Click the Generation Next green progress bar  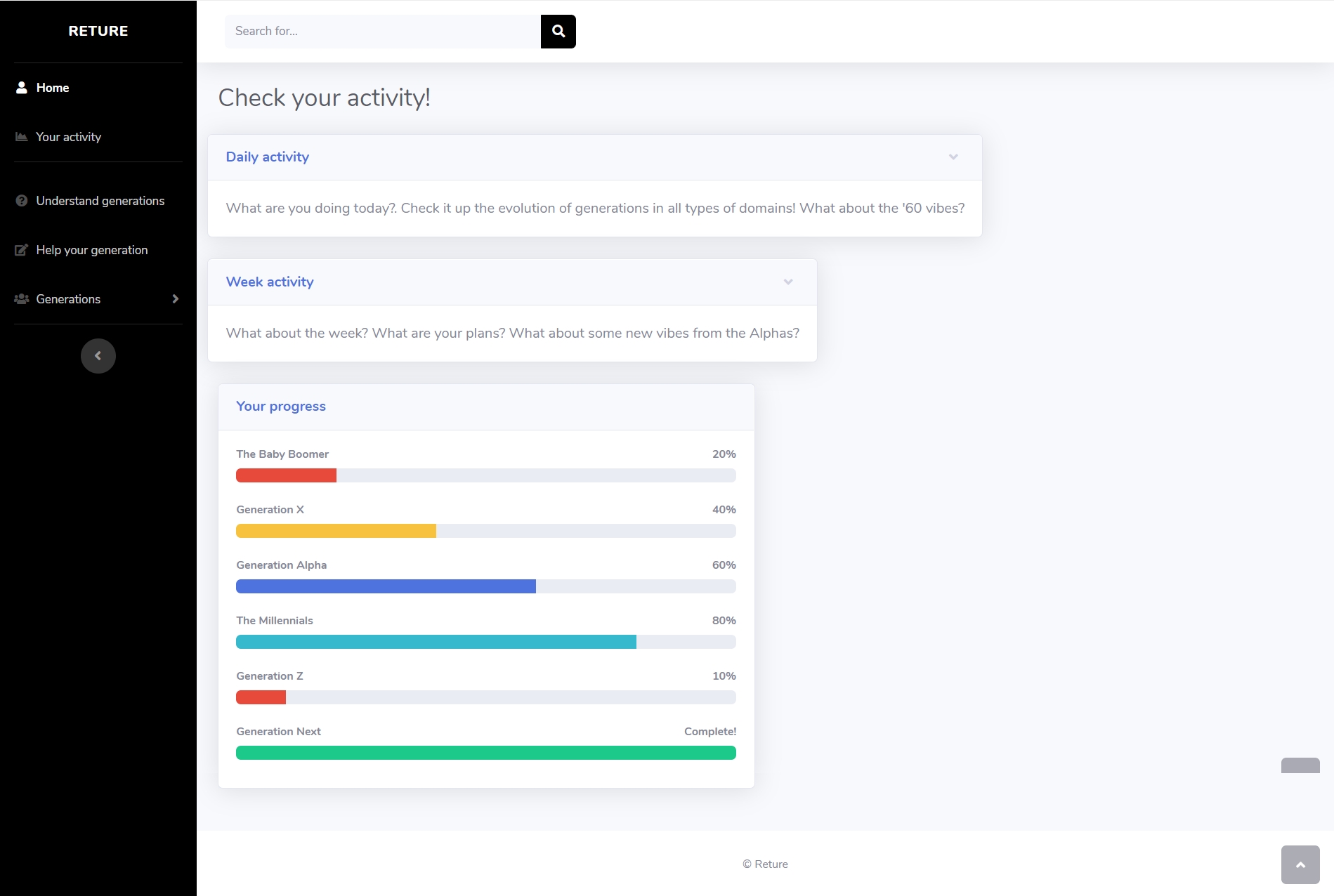click(x=485, y=753)
